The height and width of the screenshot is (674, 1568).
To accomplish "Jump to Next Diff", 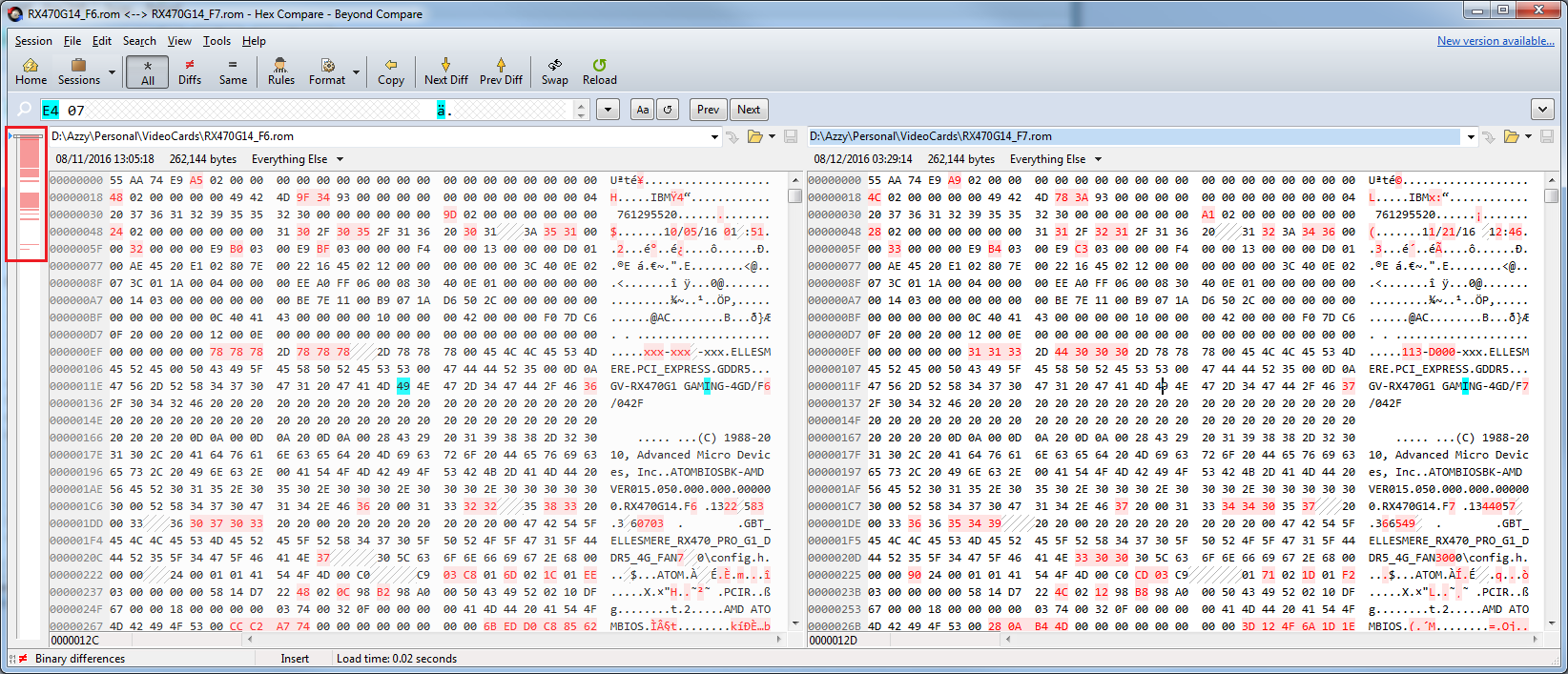I will coord(445,71).
